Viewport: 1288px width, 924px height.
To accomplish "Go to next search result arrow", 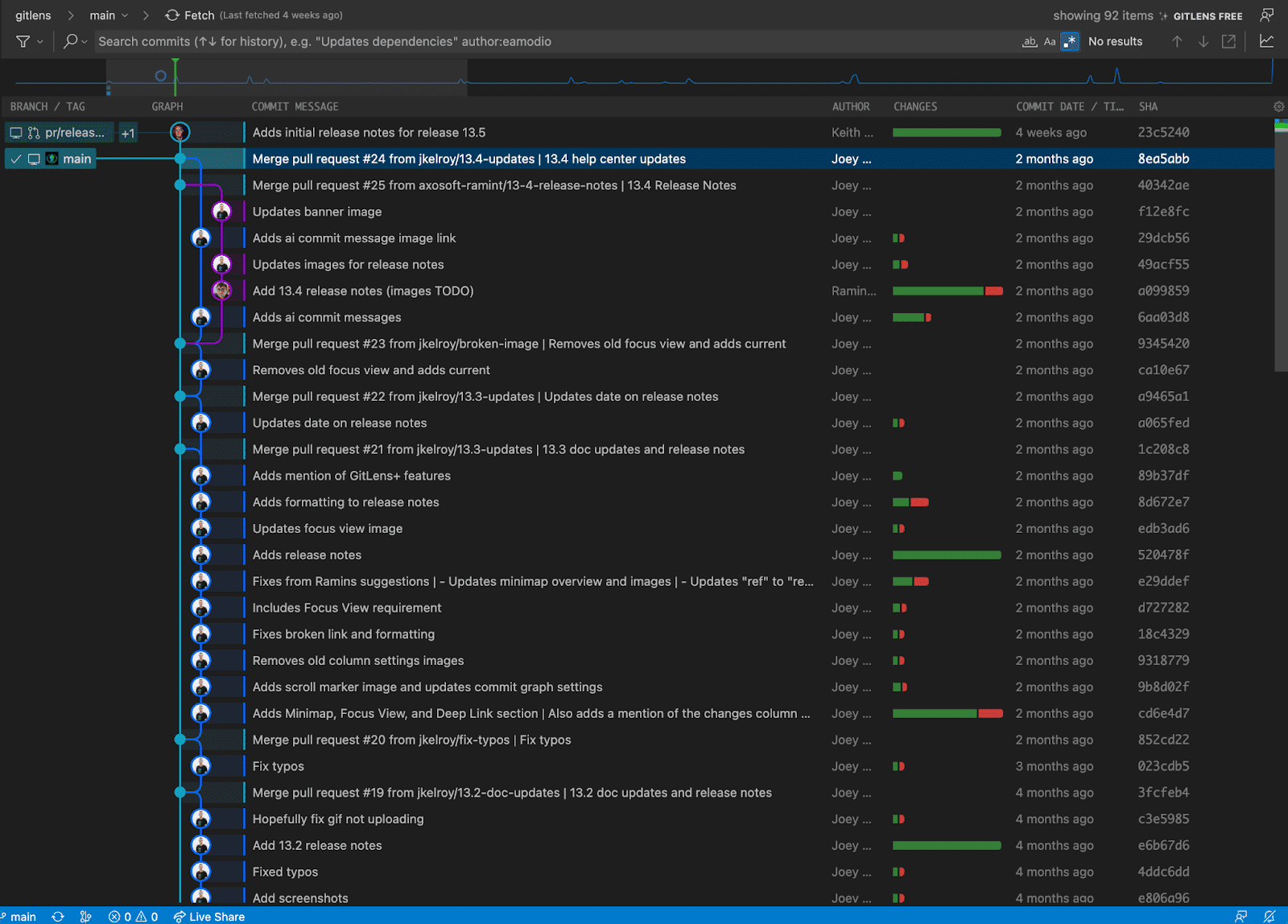I will click(1203, 41).
